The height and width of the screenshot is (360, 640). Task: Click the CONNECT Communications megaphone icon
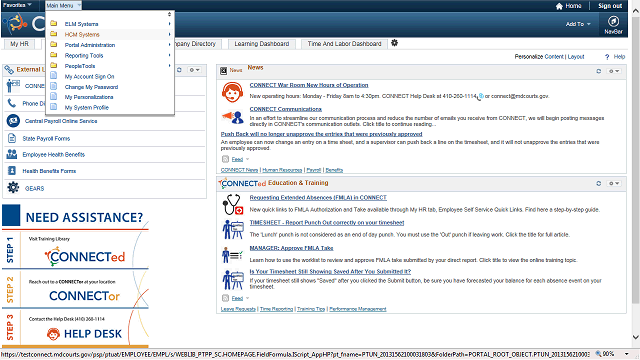(232, 117)
